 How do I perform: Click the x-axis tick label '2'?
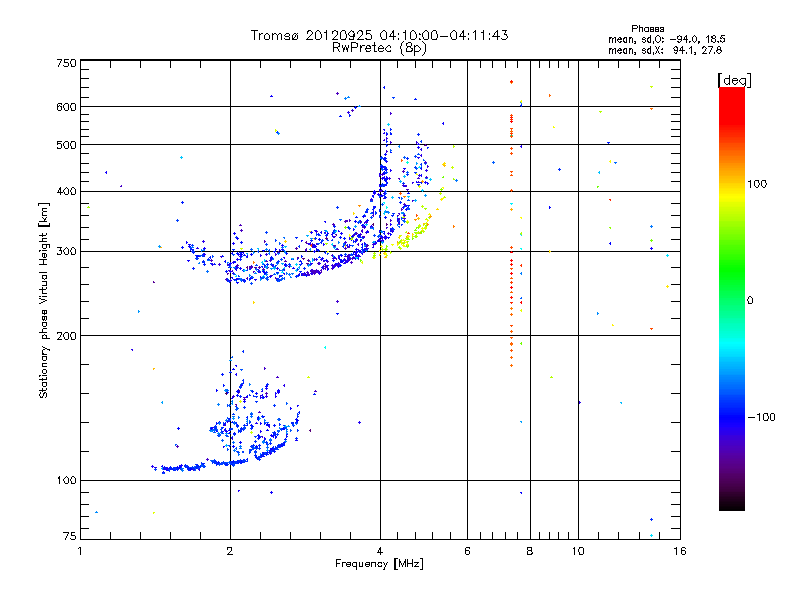point(230,551)
